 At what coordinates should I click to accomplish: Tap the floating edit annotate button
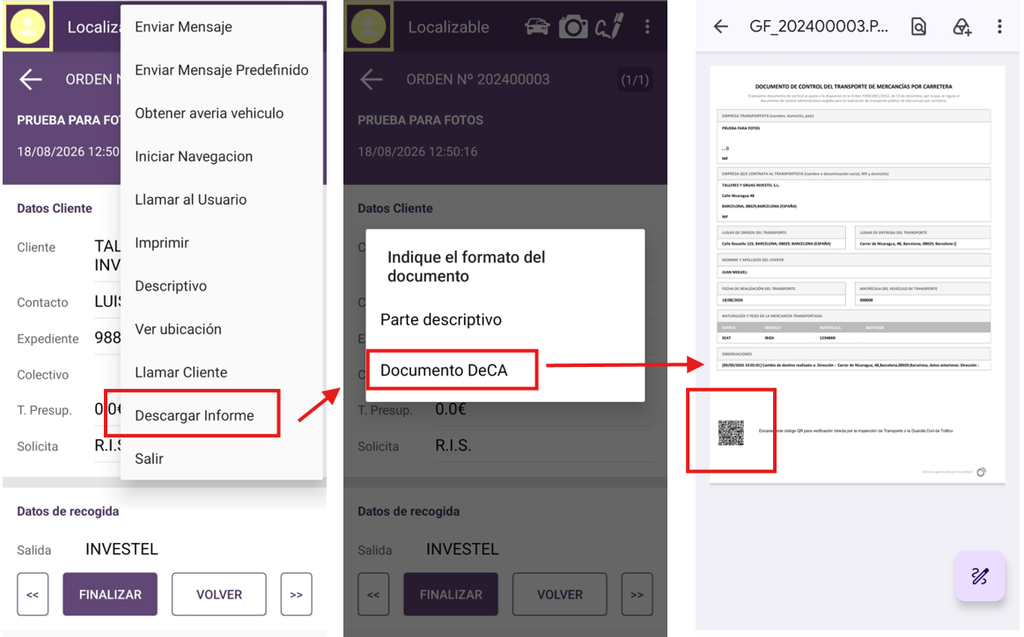pyautogui.click(x=980, y=576)
